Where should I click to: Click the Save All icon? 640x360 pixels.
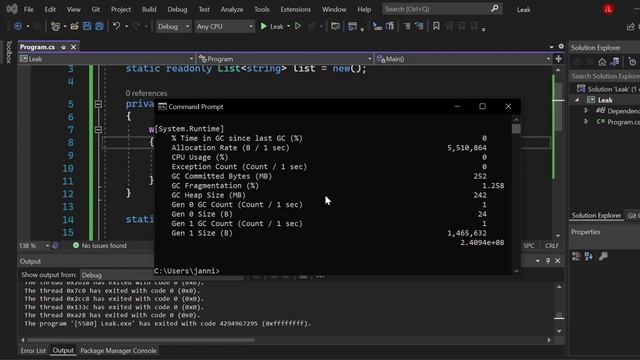pos(100,26)
